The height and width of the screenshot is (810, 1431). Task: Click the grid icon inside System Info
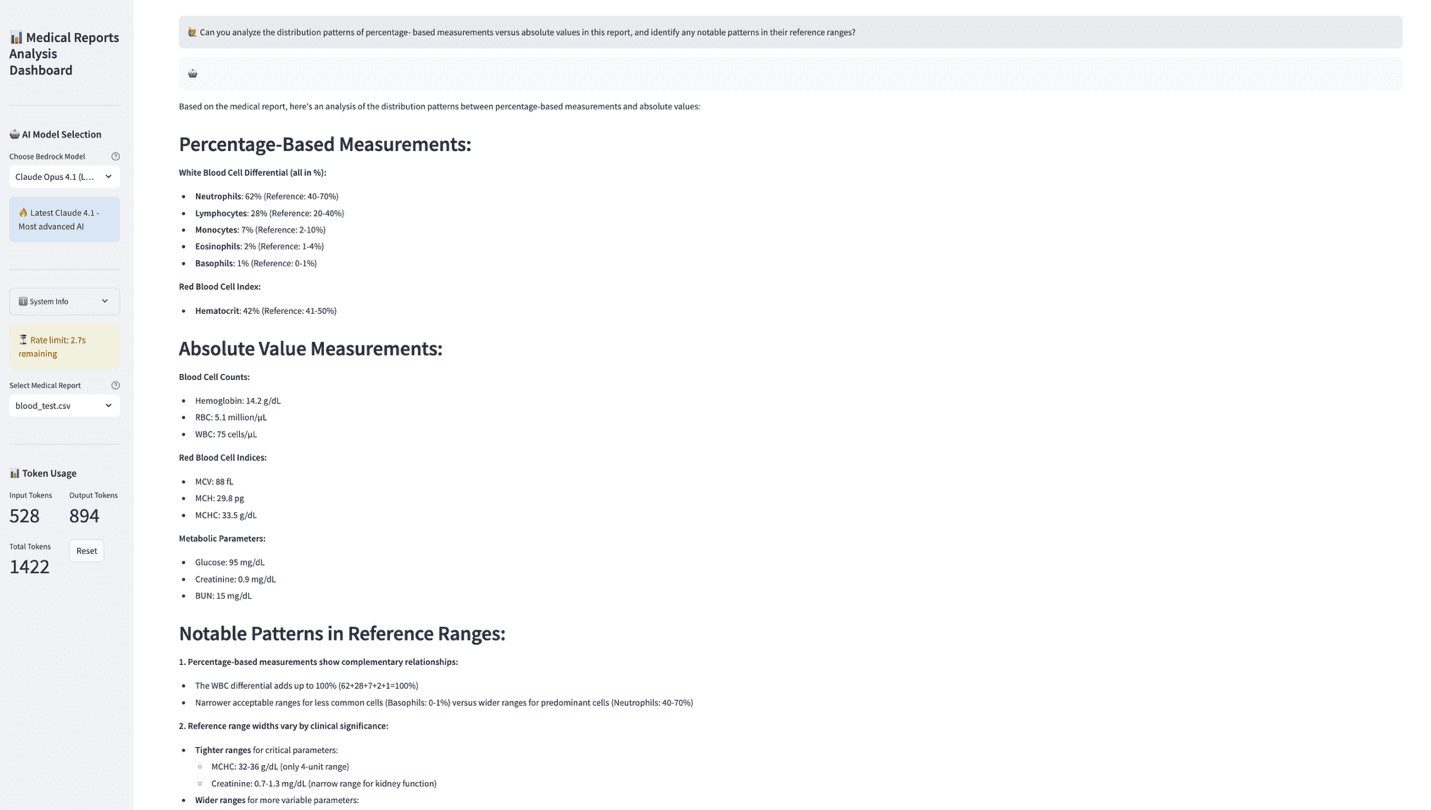[x=21, y=300]
